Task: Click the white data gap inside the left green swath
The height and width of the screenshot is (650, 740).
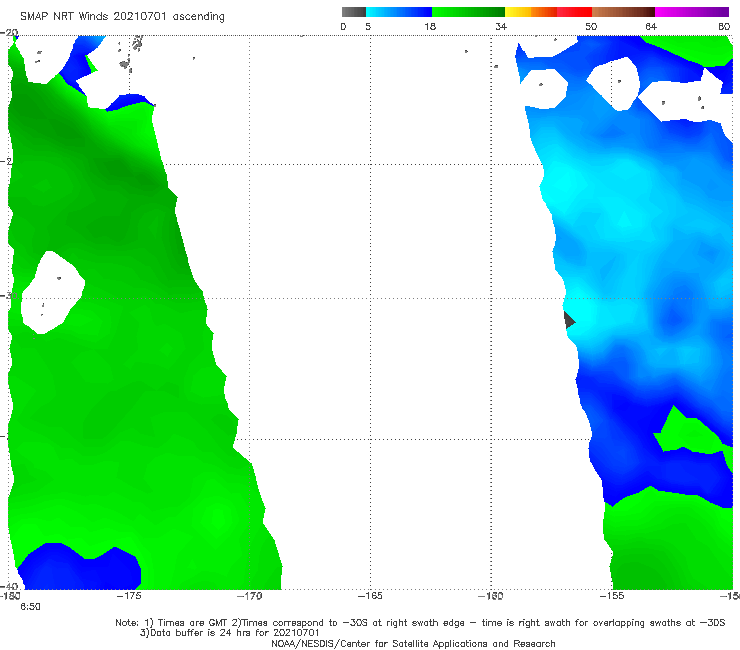Action: (52, 293)
